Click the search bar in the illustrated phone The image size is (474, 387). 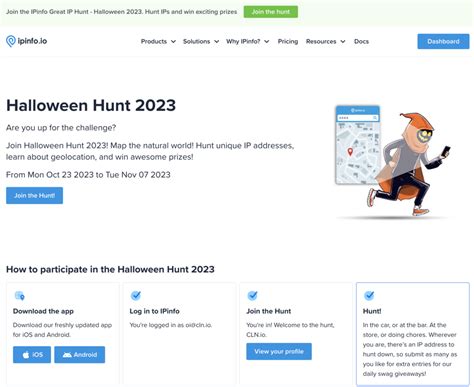(x=357, y=118)
